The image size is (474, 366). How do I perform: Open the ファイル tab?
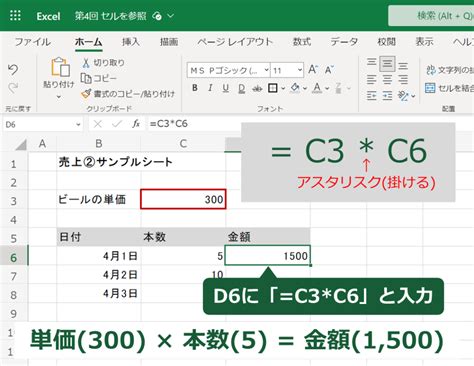pos(33,42)
